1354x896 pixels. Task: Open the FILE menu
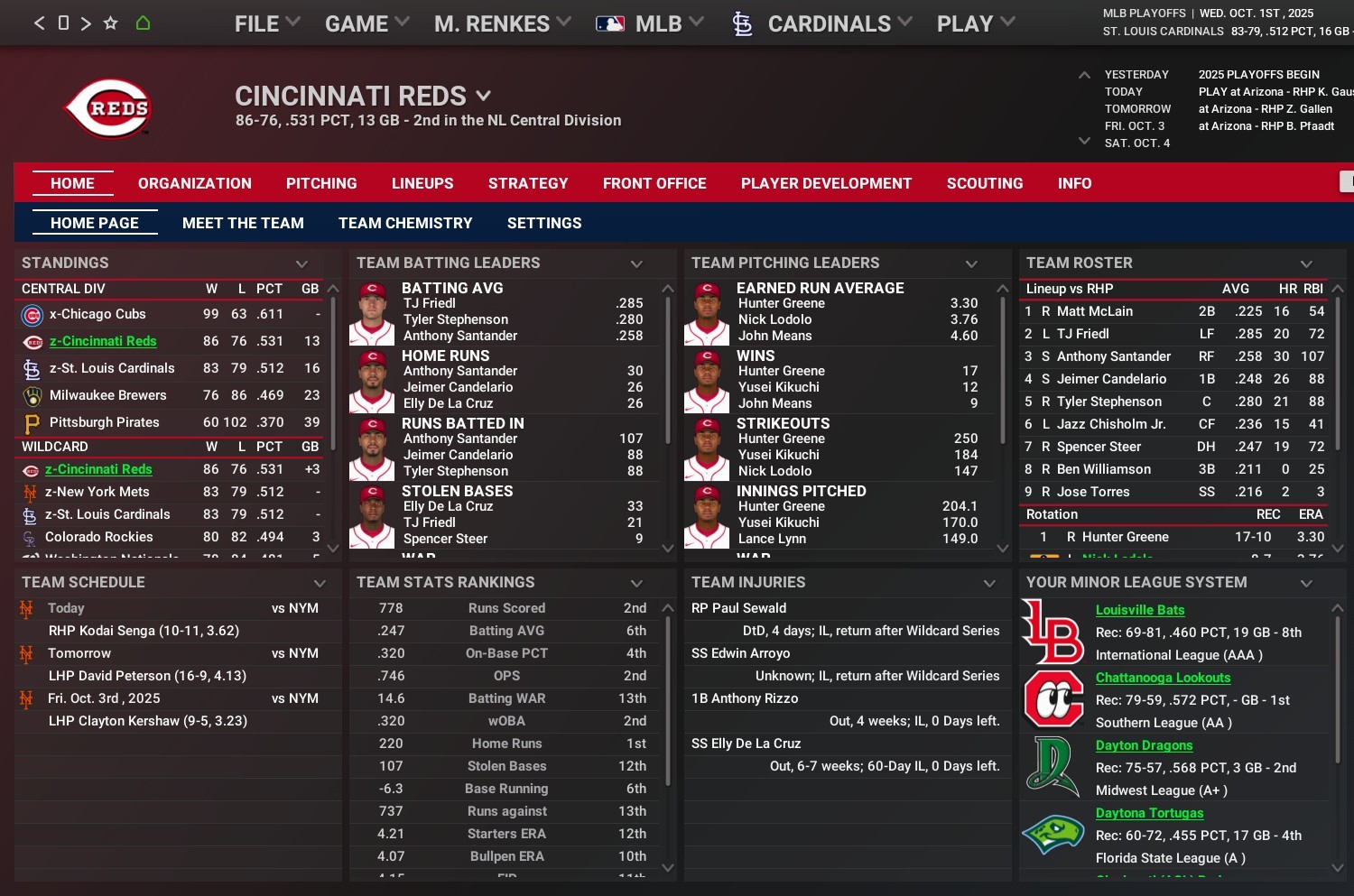267,24
